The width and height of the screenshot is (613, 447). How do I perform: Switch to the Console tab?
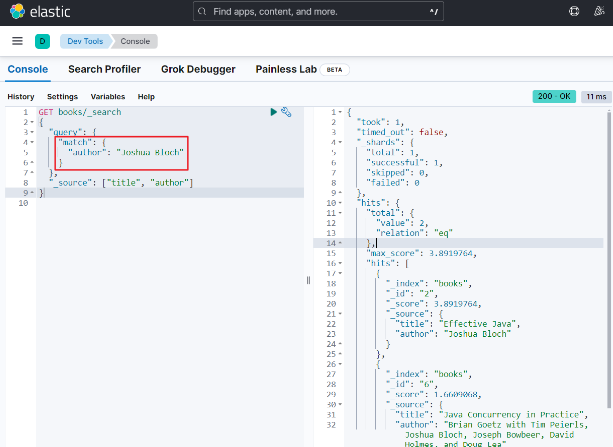[x=28, y=69]
